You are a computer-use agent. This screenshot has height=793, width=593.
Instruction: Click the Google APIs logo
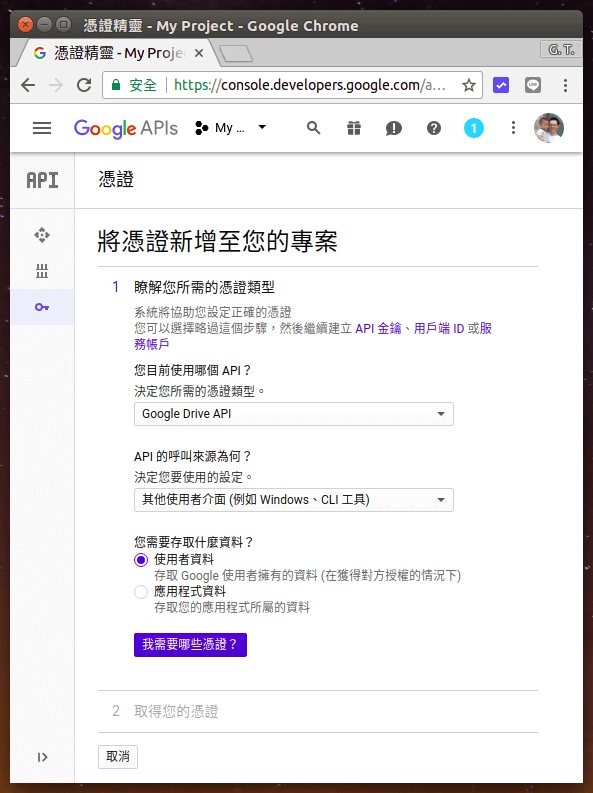(x=125, y=128)
